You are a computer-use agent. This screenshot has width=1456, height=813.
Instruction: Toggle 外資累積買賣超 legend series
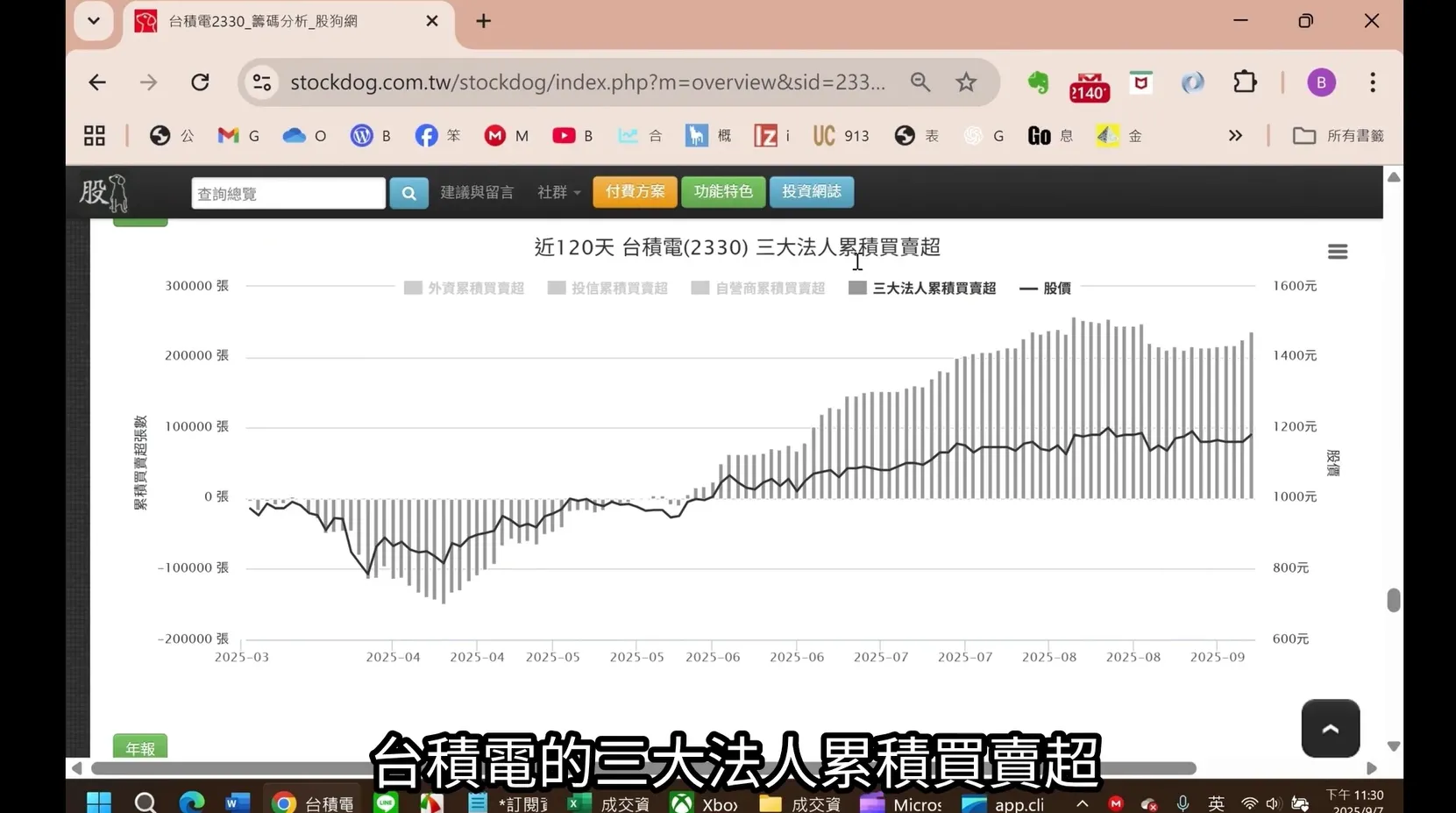coord(465,289)
